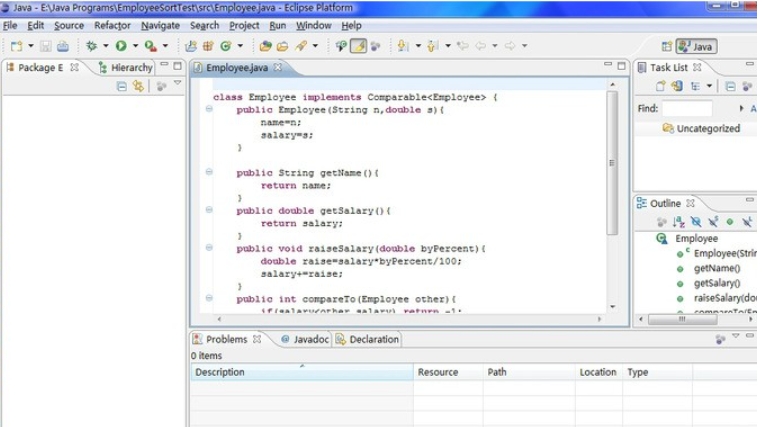Image resolution: width=762 pixels, height=427 pixels.
Task: Open the Project menu
Action: [x=244, y=25]
